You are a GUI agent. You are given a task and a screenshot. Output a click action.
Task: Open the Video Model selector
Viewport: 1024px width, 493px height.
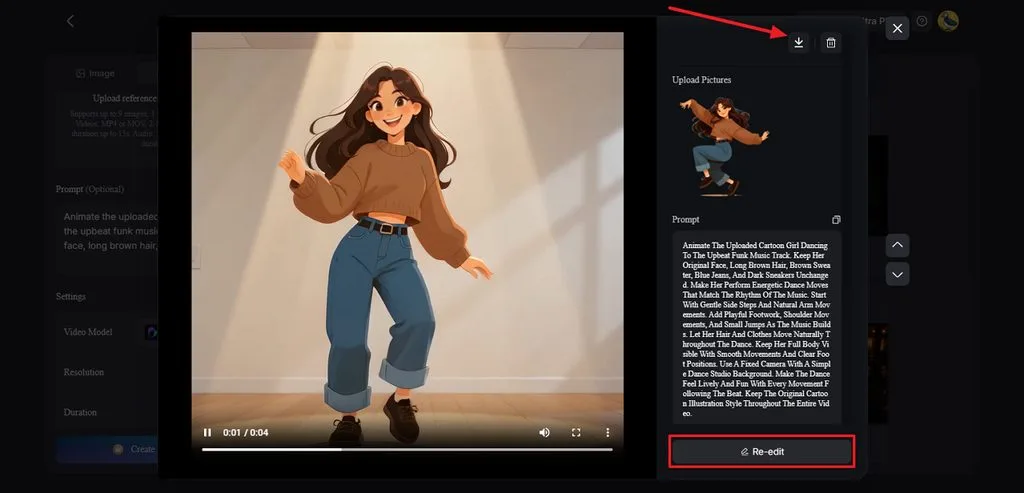[x=152, y=332]
